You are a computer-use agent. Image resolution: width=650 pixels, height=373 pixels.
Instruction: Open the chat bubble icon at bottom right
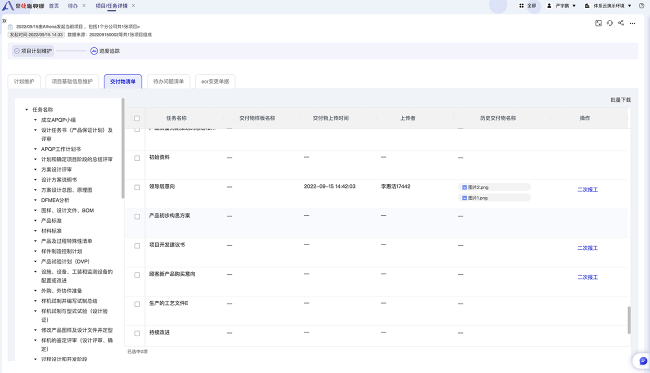pyautogui.click(x=643, y=361)
